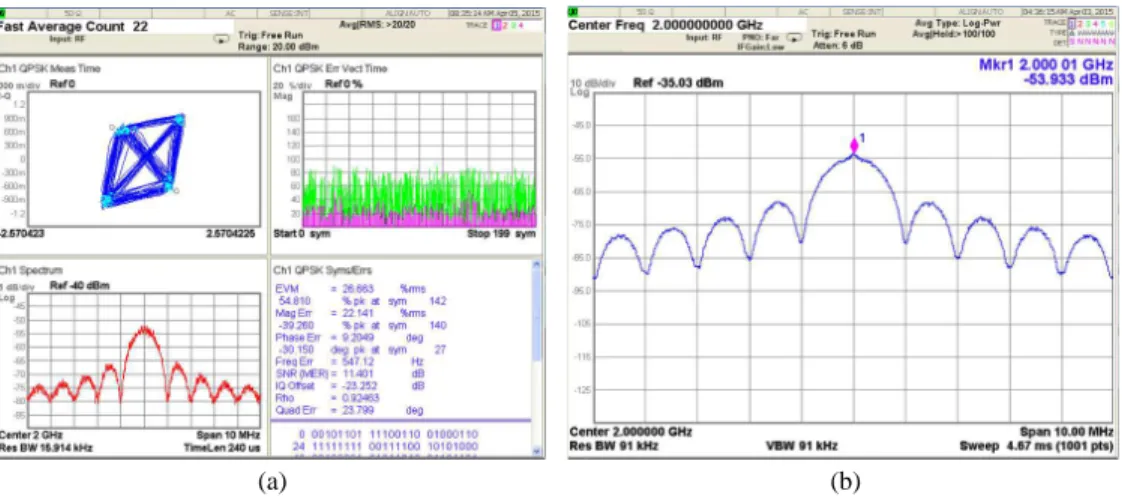Viewport: 1122px width, 497px height.
Task: Click the Res BW 91 kHz label
Action: pyautogui.click(x=613, y=446)
